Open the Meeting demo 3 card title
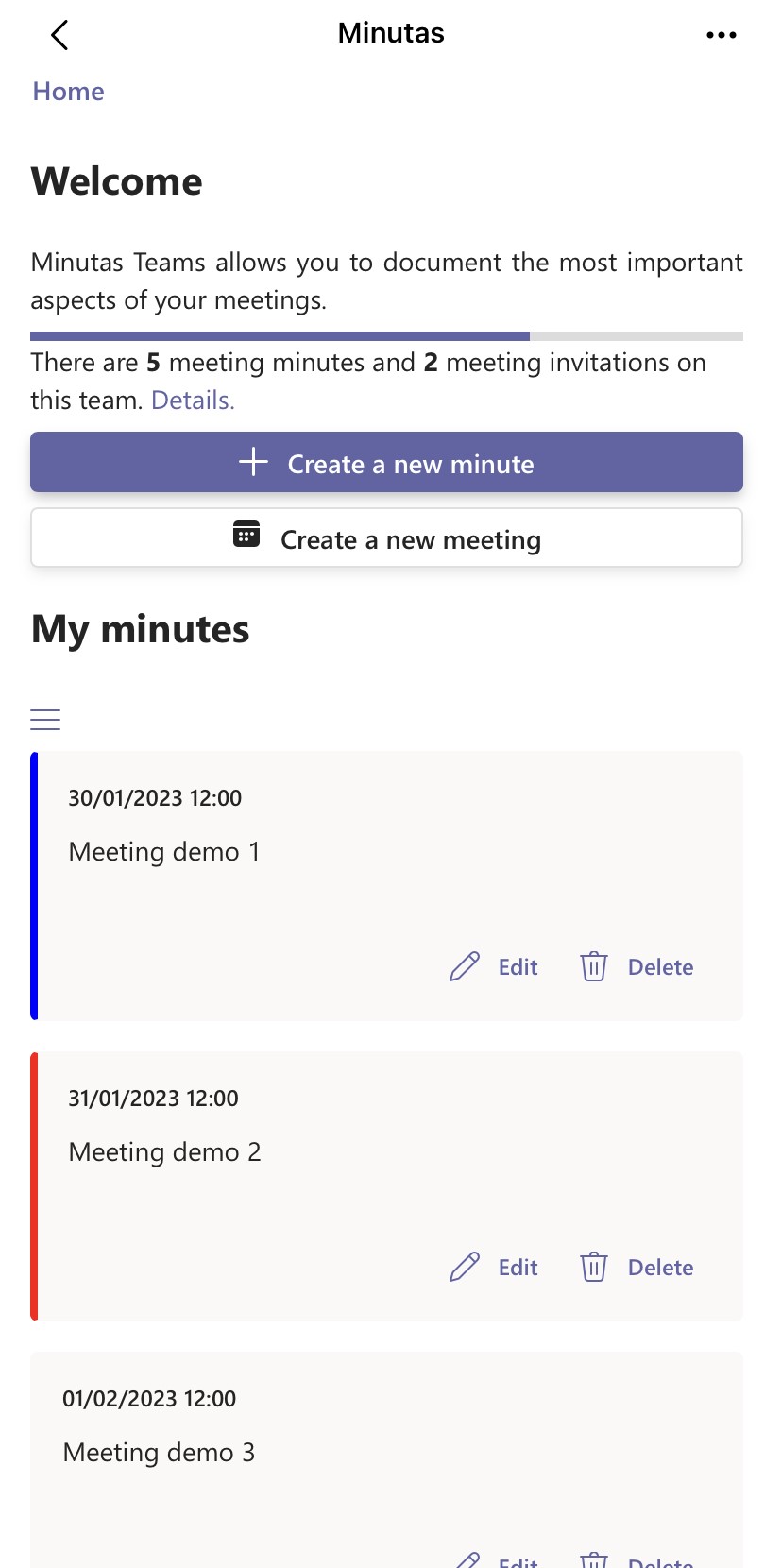Viewport: 782px width, 1568px height. (159, 1453)
